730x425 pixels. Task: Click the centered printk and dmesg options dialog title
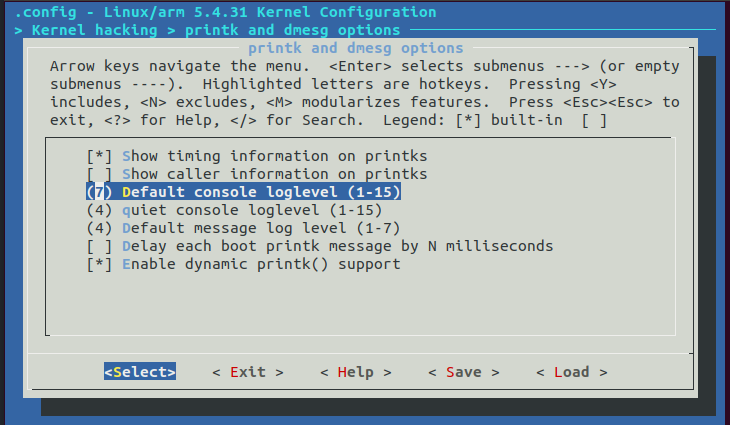click(355, 48)
